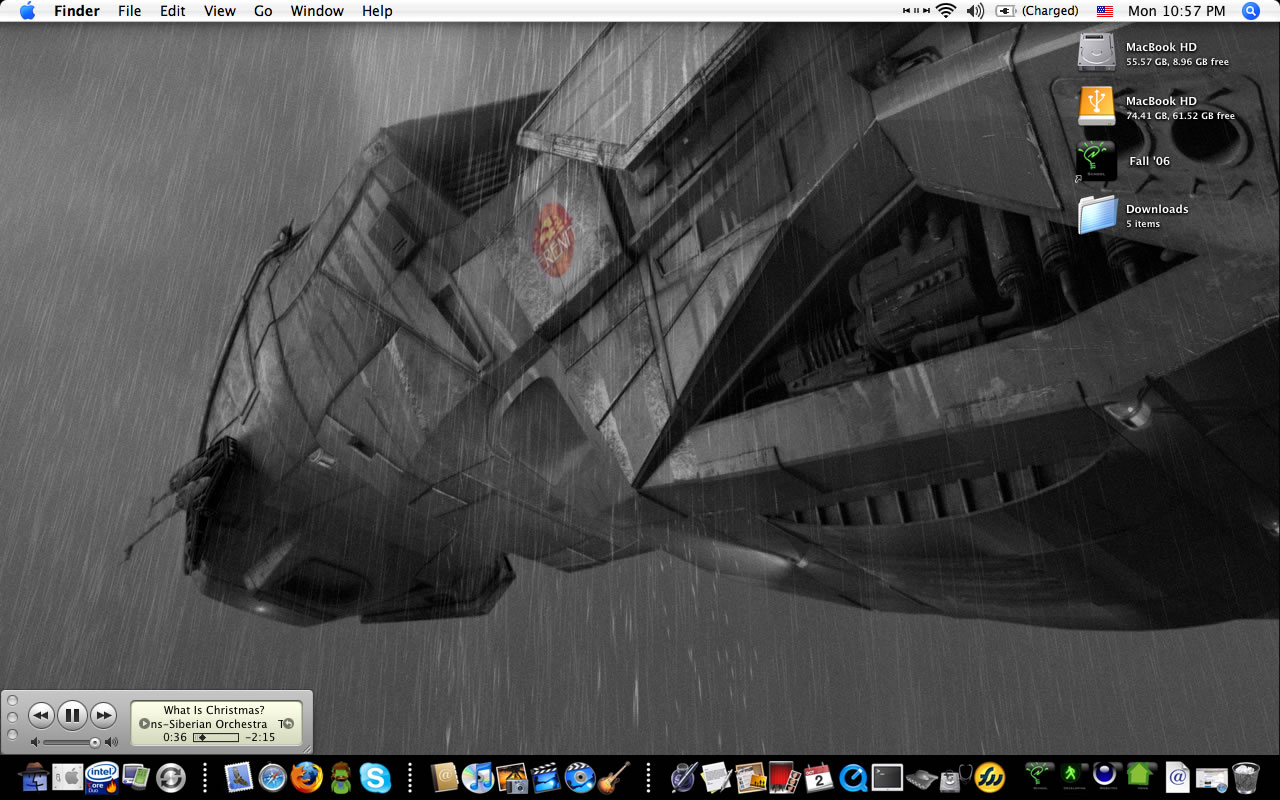Adjust the iTunes volume slider
Image resolution: width=1280 pixels, height=800 pixels.
71,742
